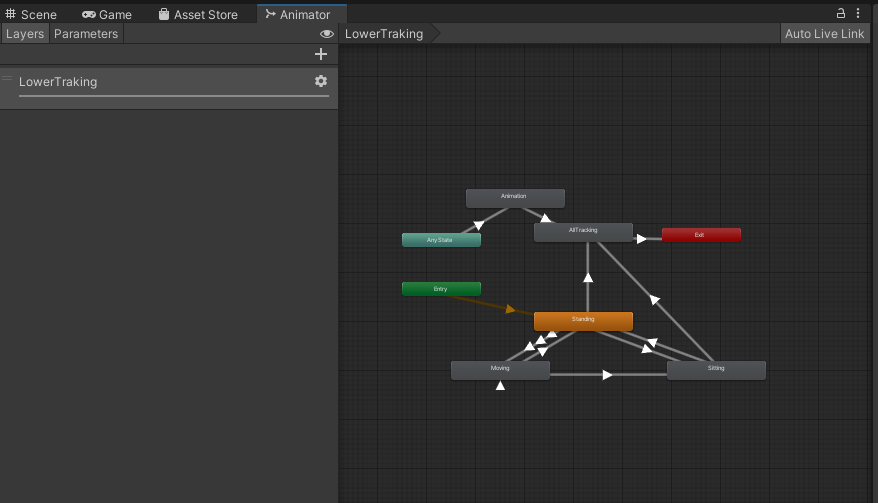The height and width of the screenshot is (503, 878).
Task: Select the Animation state node
Action: click(x=515, y=198)
